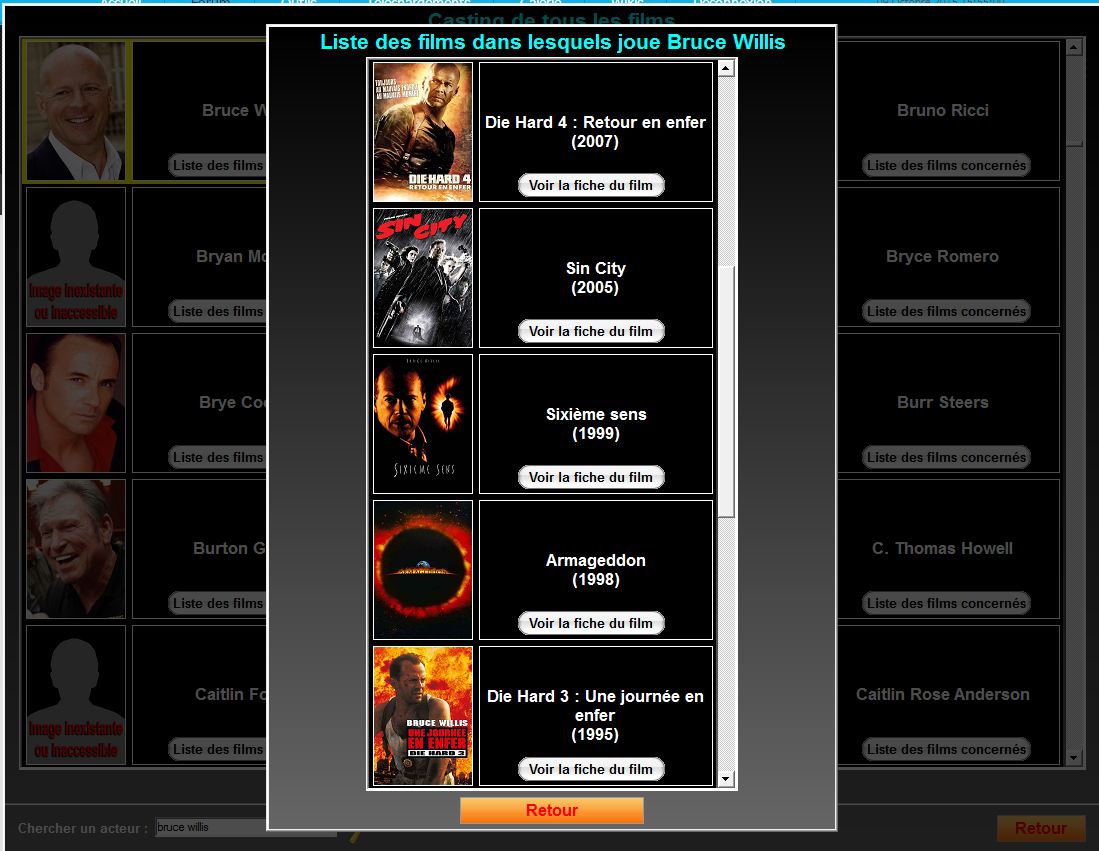Click placeholder image in Caitlin F row
Image resolution: width=1099 pixels, height=851 pixels.
click(x=76, y=695)
